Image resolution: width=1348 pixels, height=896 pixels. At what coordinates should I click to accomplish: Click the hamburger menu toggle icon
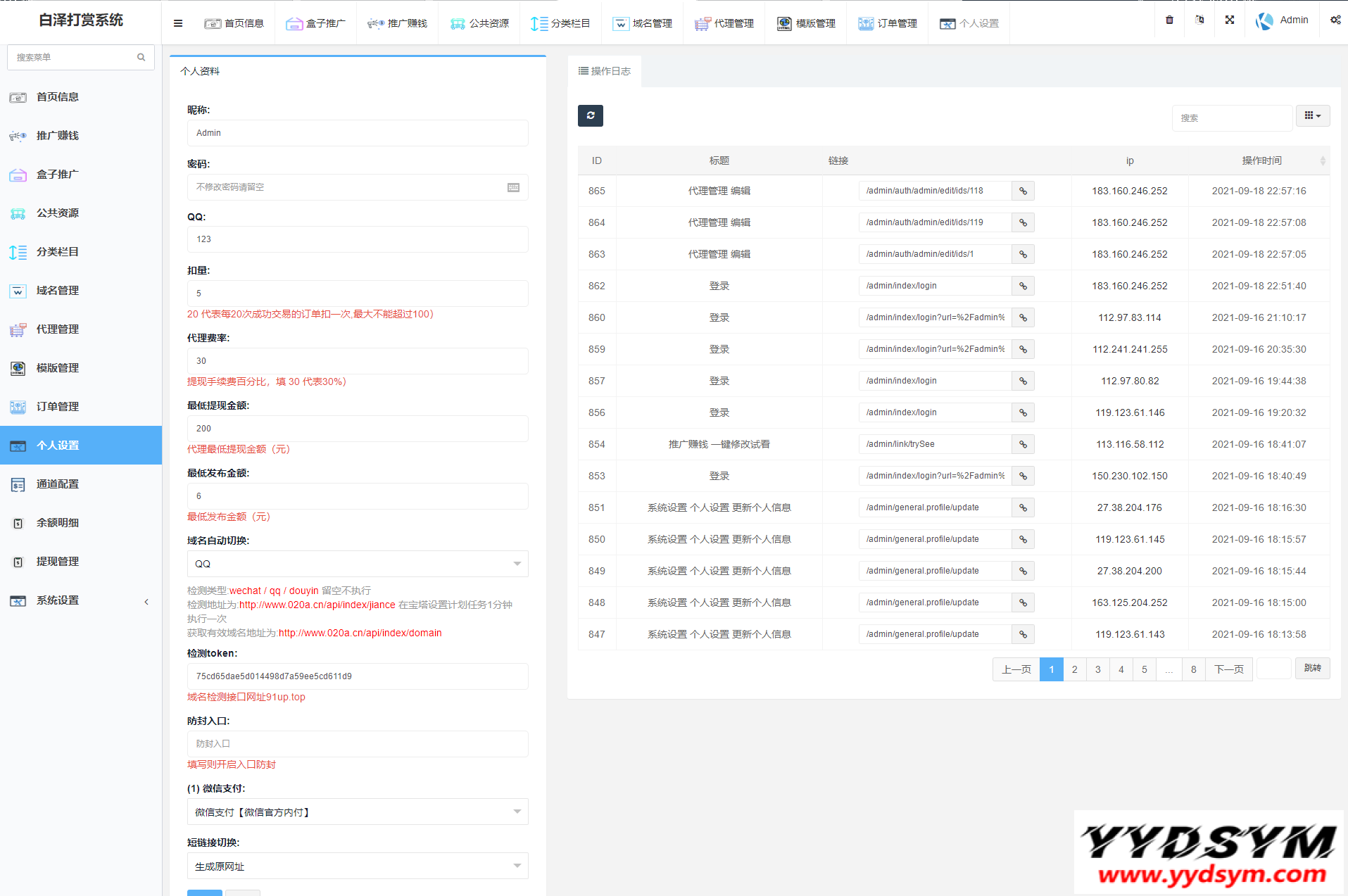tap(178, 23)
